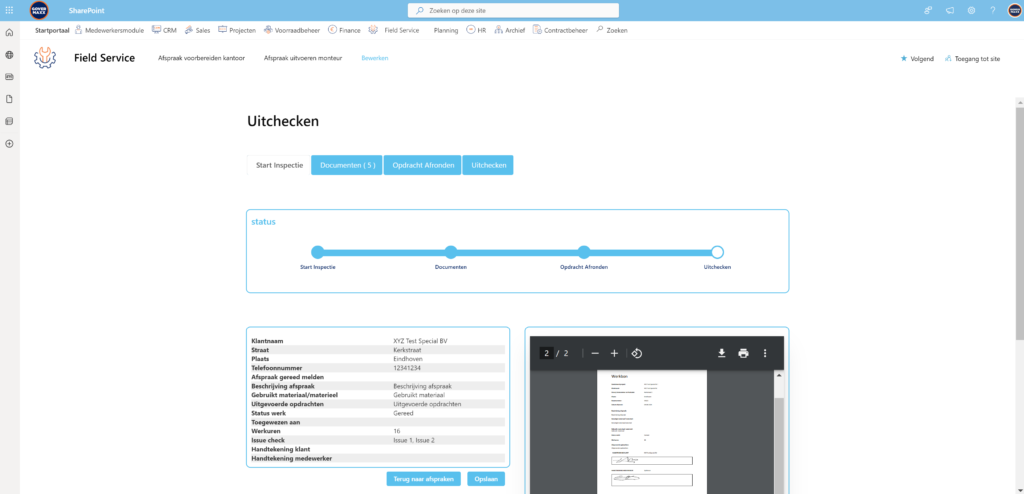Image resolution: width=1024 pixels, height=494 pixels.
Task: Switch to the Documenten (5) tab
Action: (x=347, y=165)
